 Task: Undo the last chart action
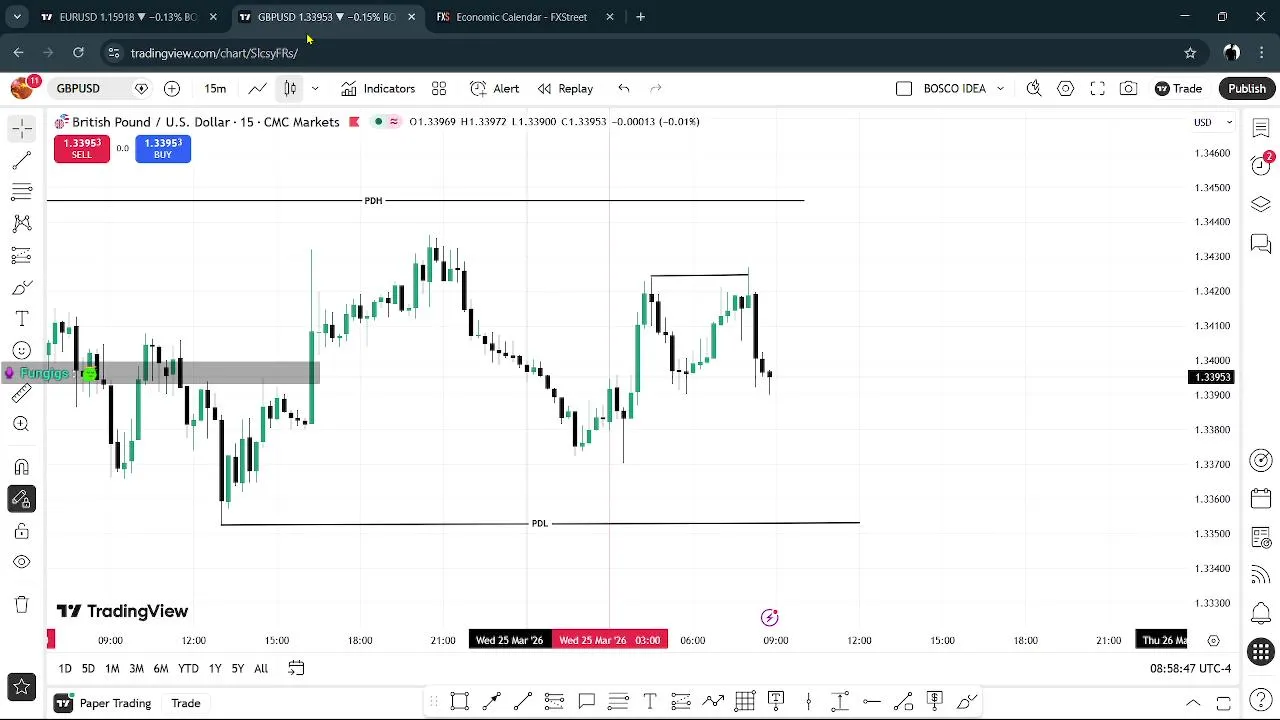point(624,88)
